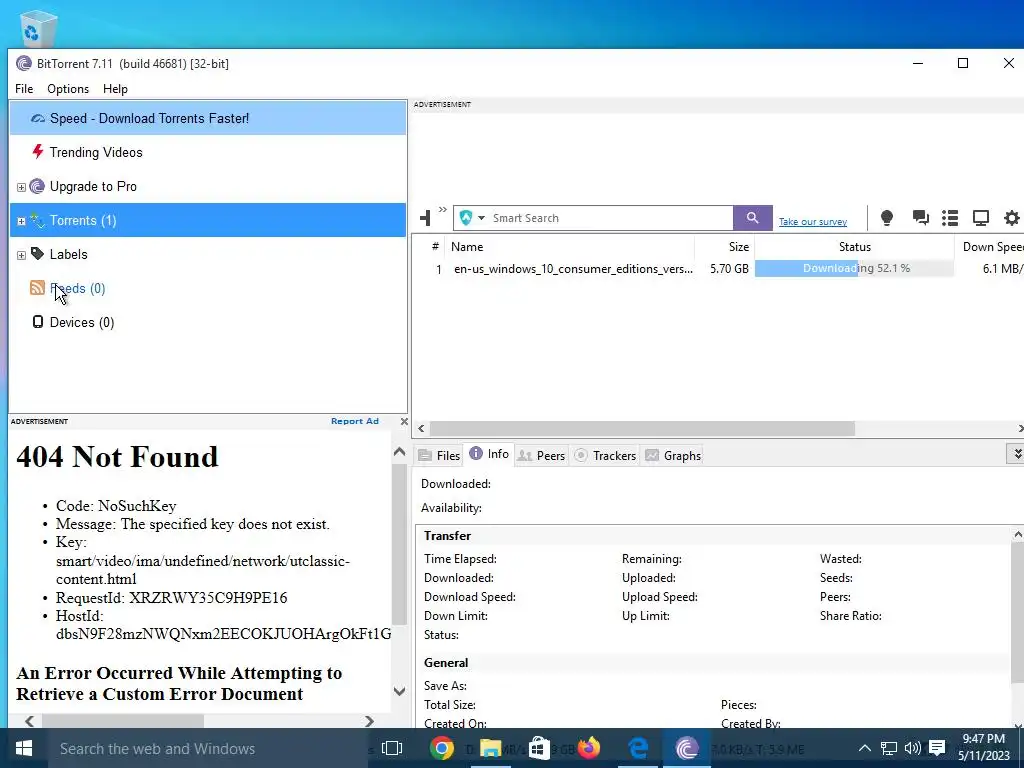Switch to the Trackers tab
The width and height of the screenshot is (1024, 768).
605,455
